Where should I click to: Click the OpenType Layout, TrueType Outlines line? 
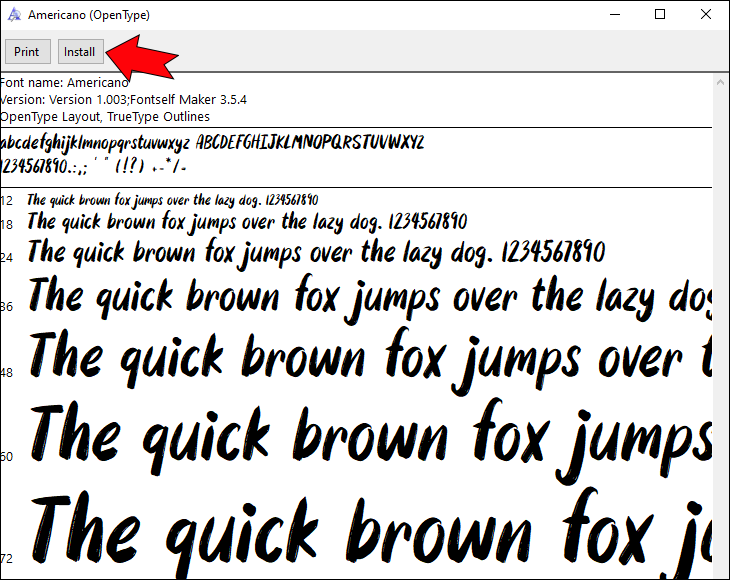[92, 117]
